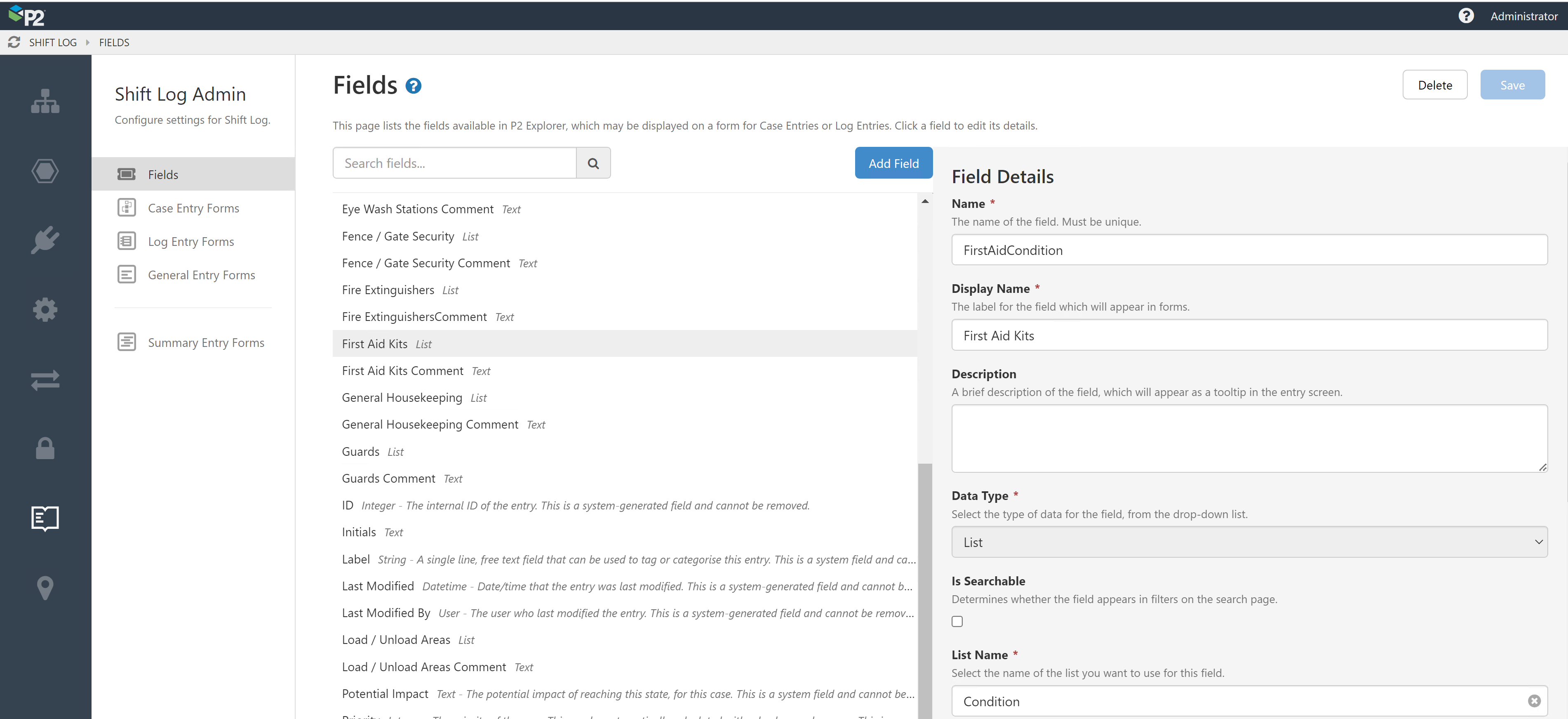This screenshot has width=1568, height=719.
Task: Open the hexagon icon in sidebar
Action: coord(45,170)
